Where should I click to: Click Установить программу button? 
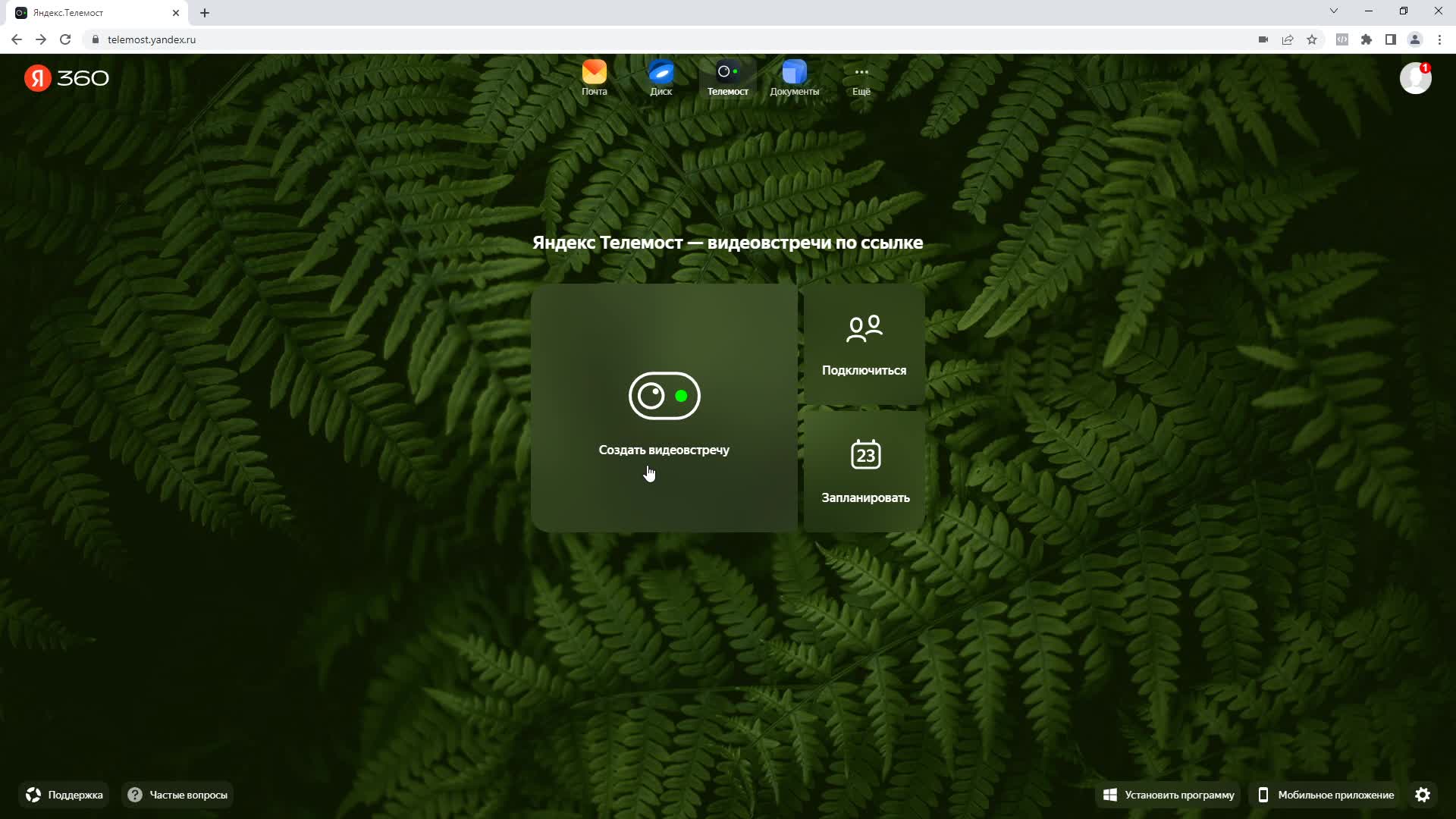(1168, 795)
